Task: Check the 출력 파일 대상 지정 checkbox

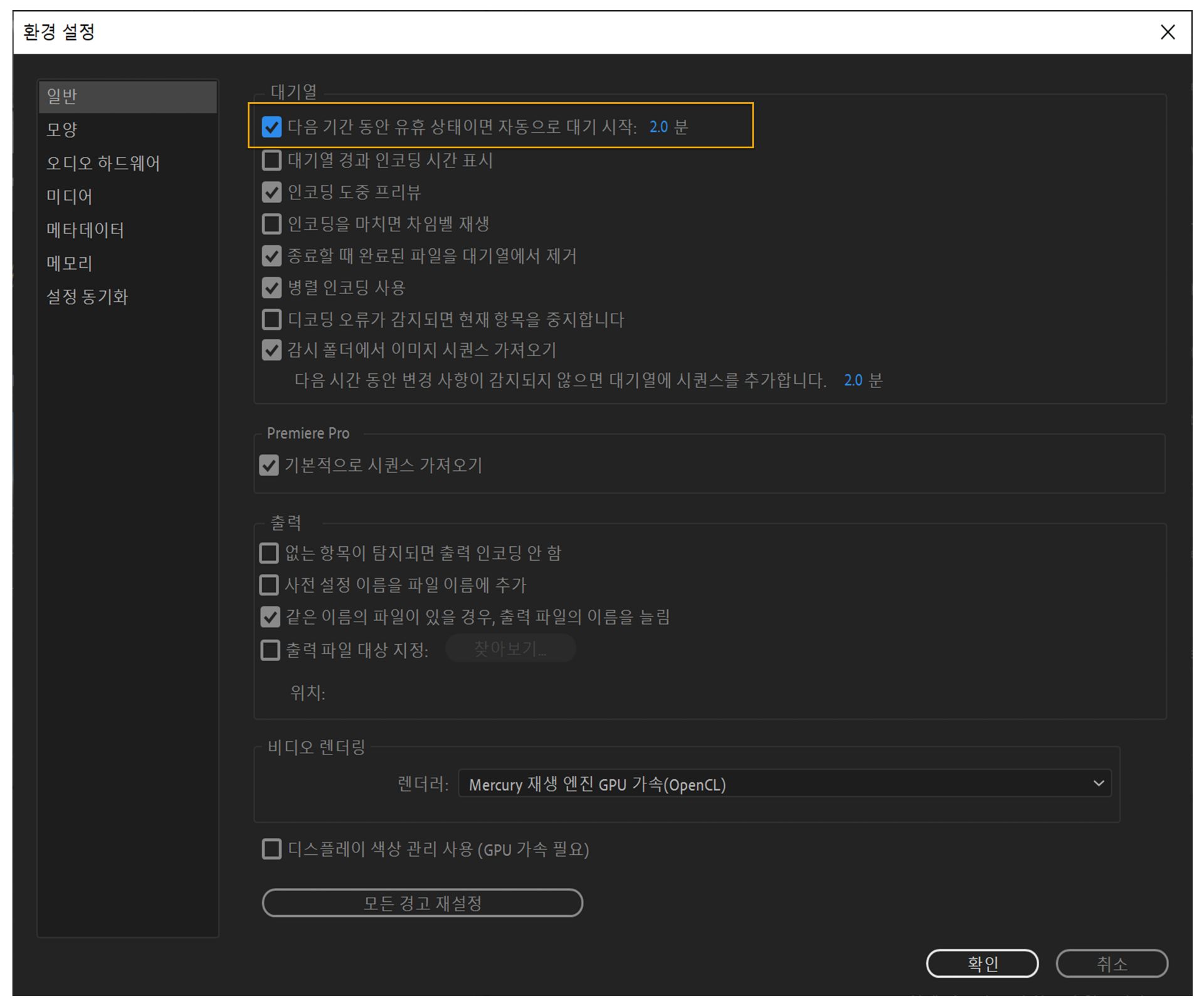Action: [270, 650]
